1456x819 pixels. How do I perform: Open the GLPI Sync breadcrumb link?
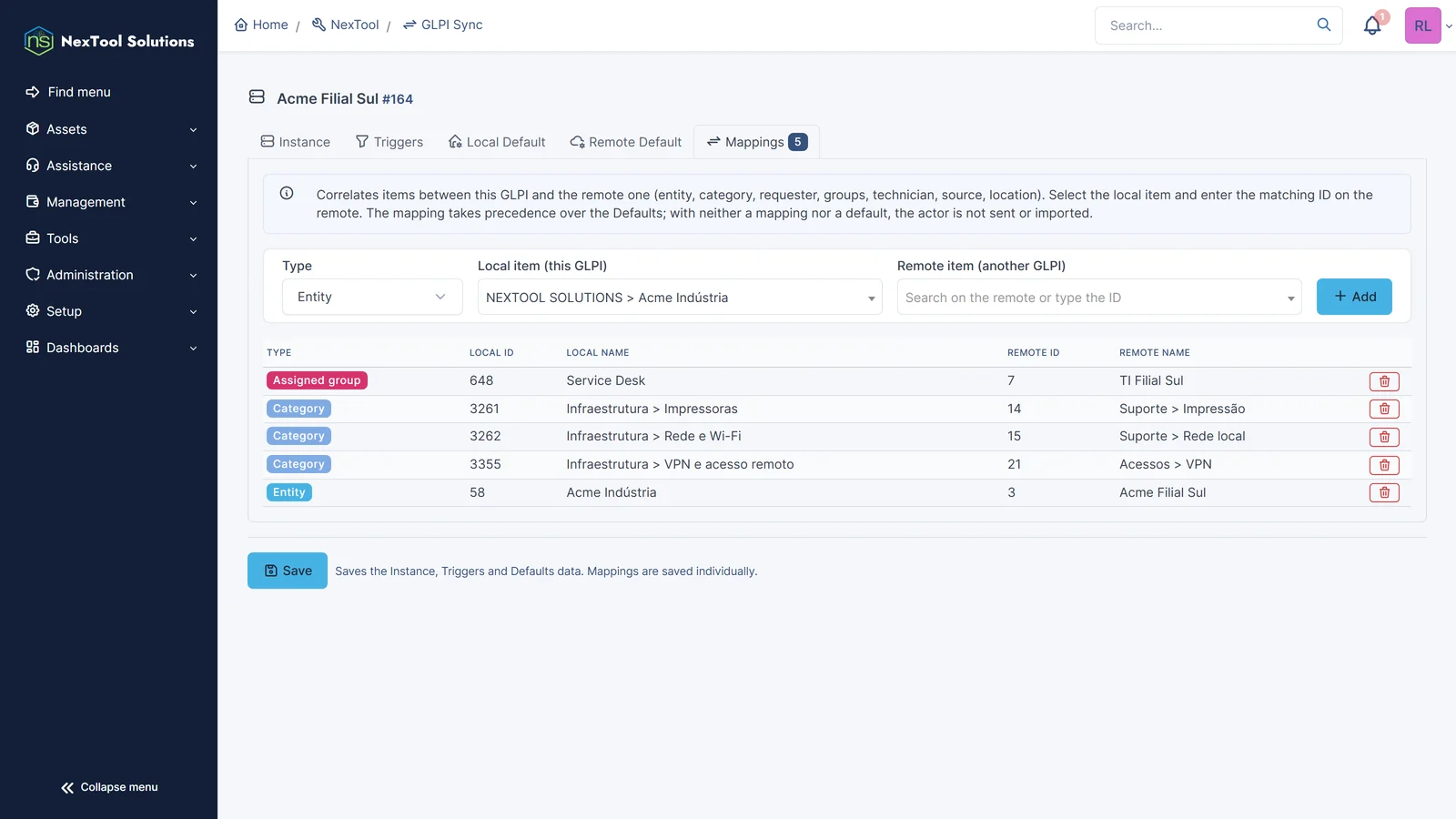[442, 25]
